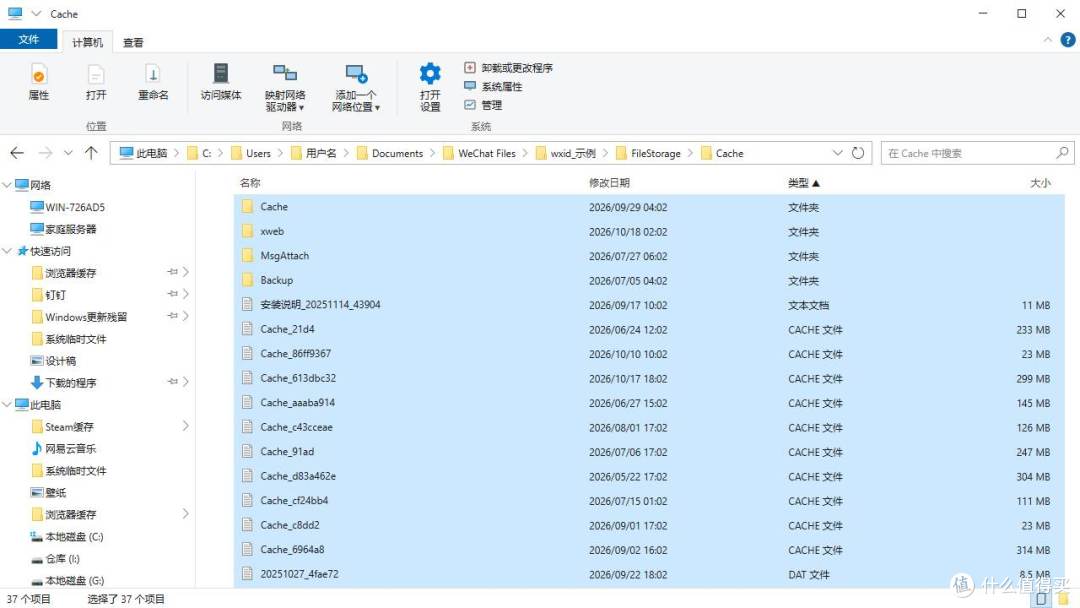Screen dimensions: 1080x608
Task: Collapse the ribbon with chevron
Action: coord(1048,40)
